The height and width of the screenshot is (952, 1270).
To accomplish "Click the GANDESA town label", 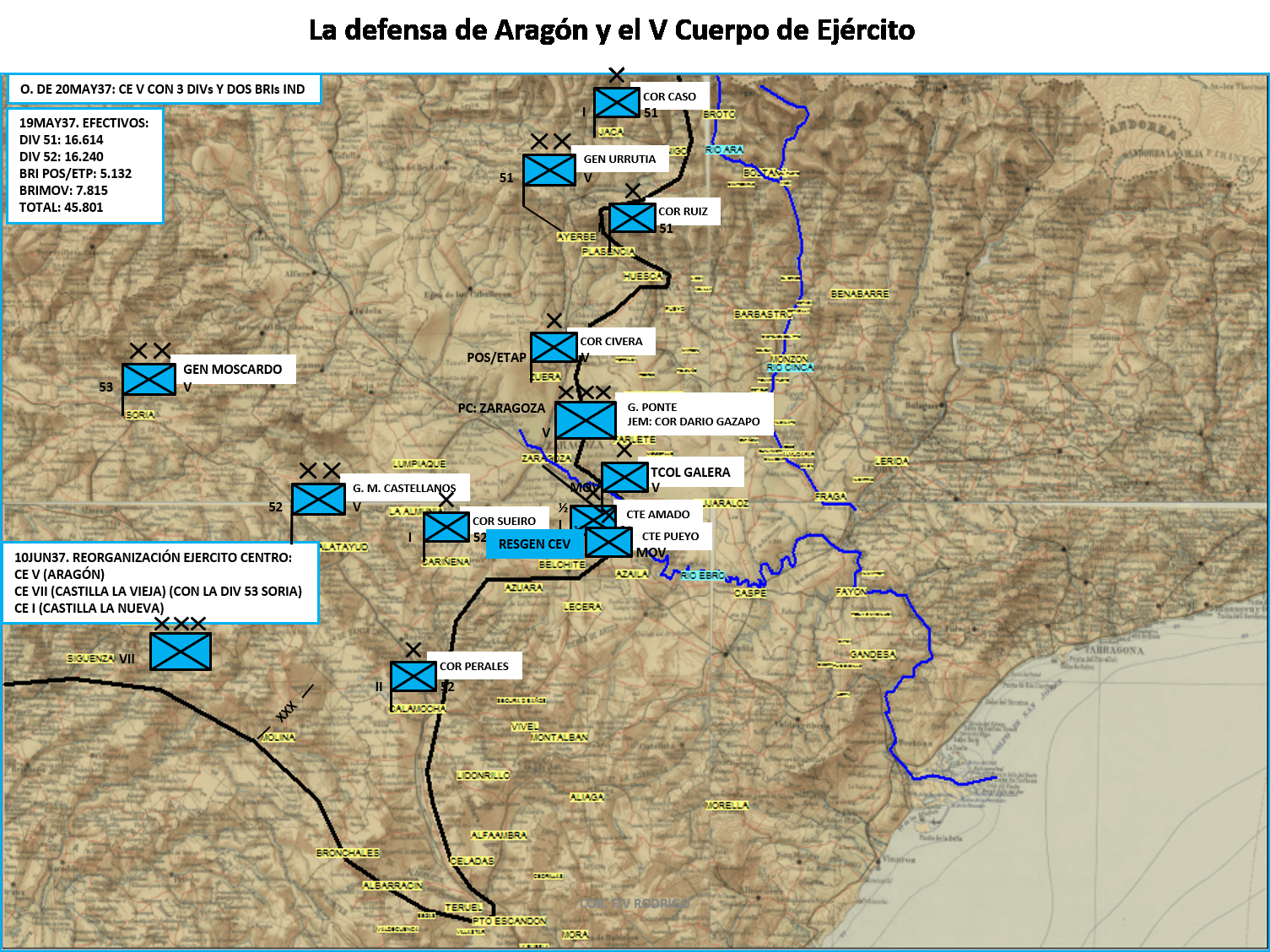I will pyautogui.click(x=873, y=654).
